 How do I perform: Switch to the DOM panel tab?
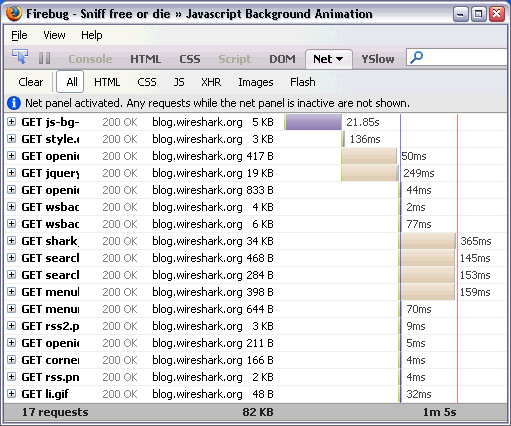point(282,59)
